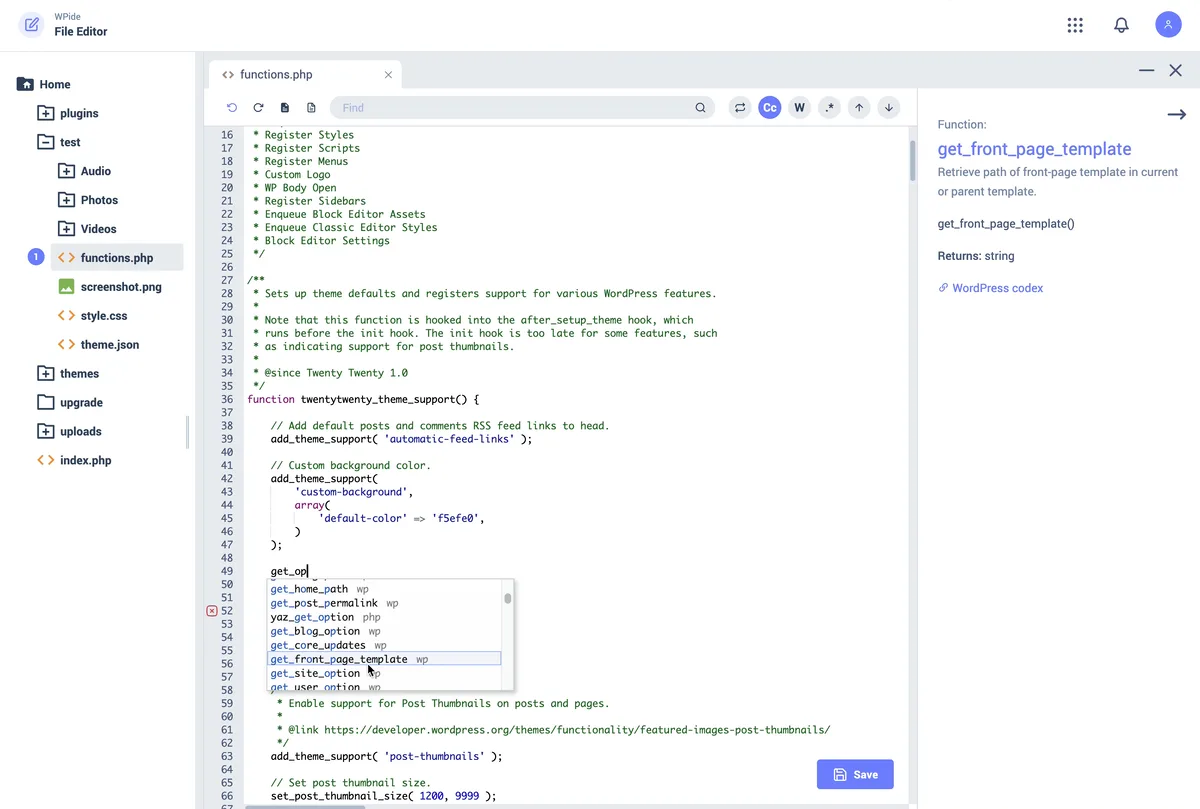
Task: Click the redo icon in the editor toolbar
Action: [x=258, y=107]
